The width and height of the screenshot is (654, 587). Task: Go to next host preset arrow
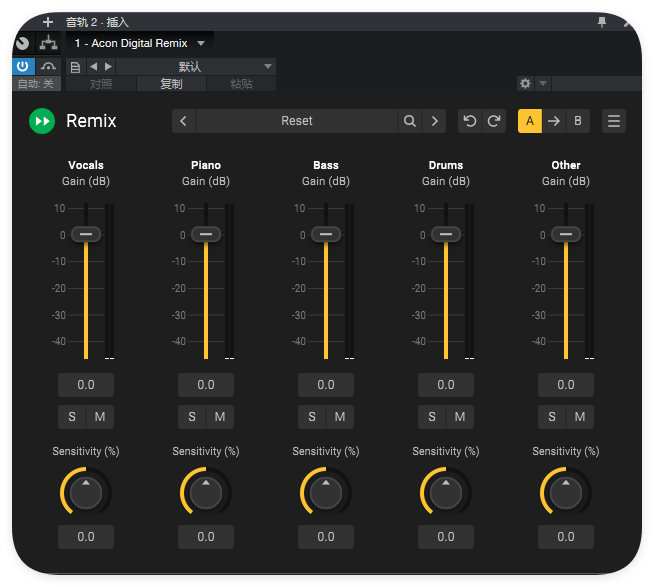tap(108, 66)
